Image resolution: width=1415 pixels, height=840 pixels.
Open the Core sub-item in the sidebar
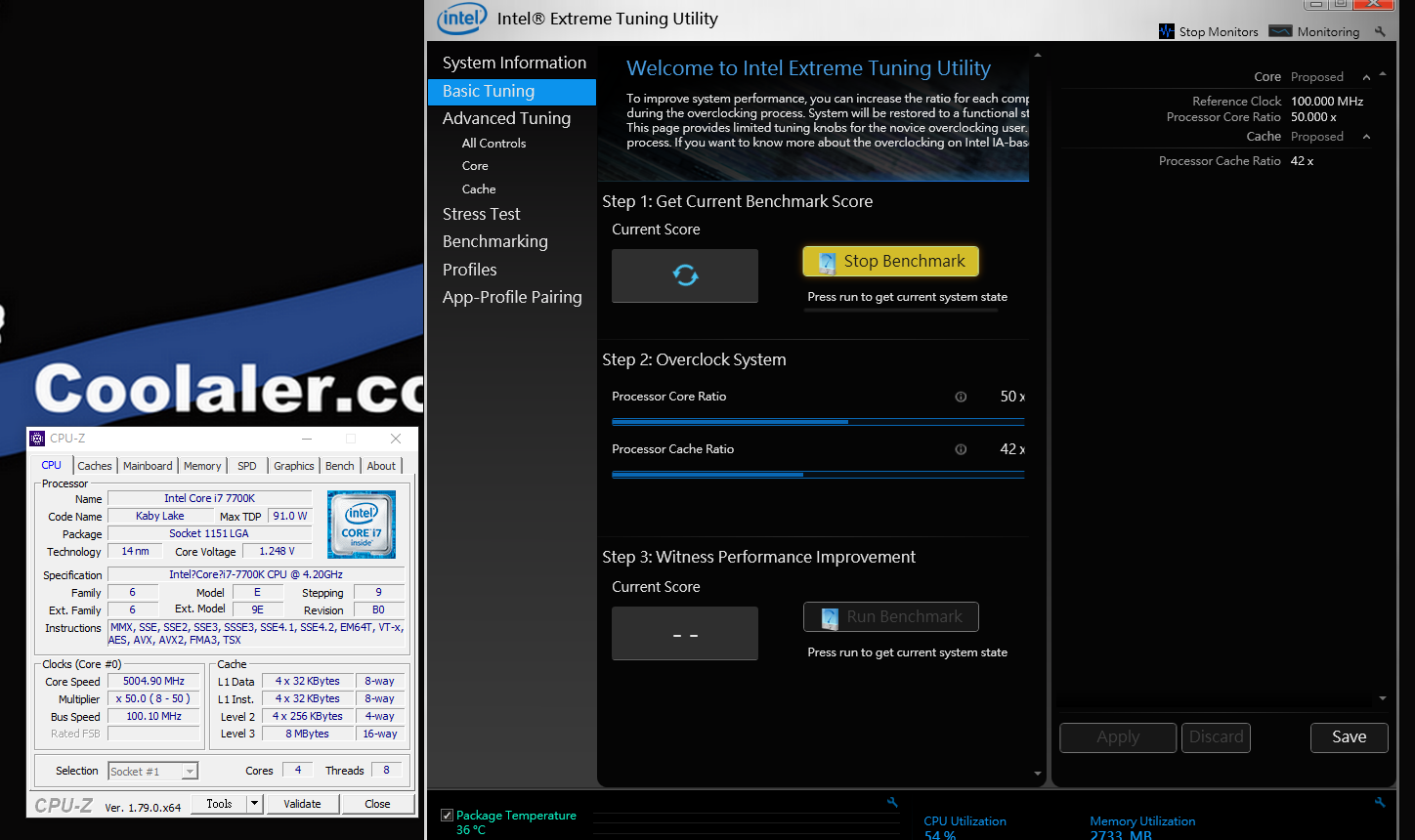(x=475, y=166)
